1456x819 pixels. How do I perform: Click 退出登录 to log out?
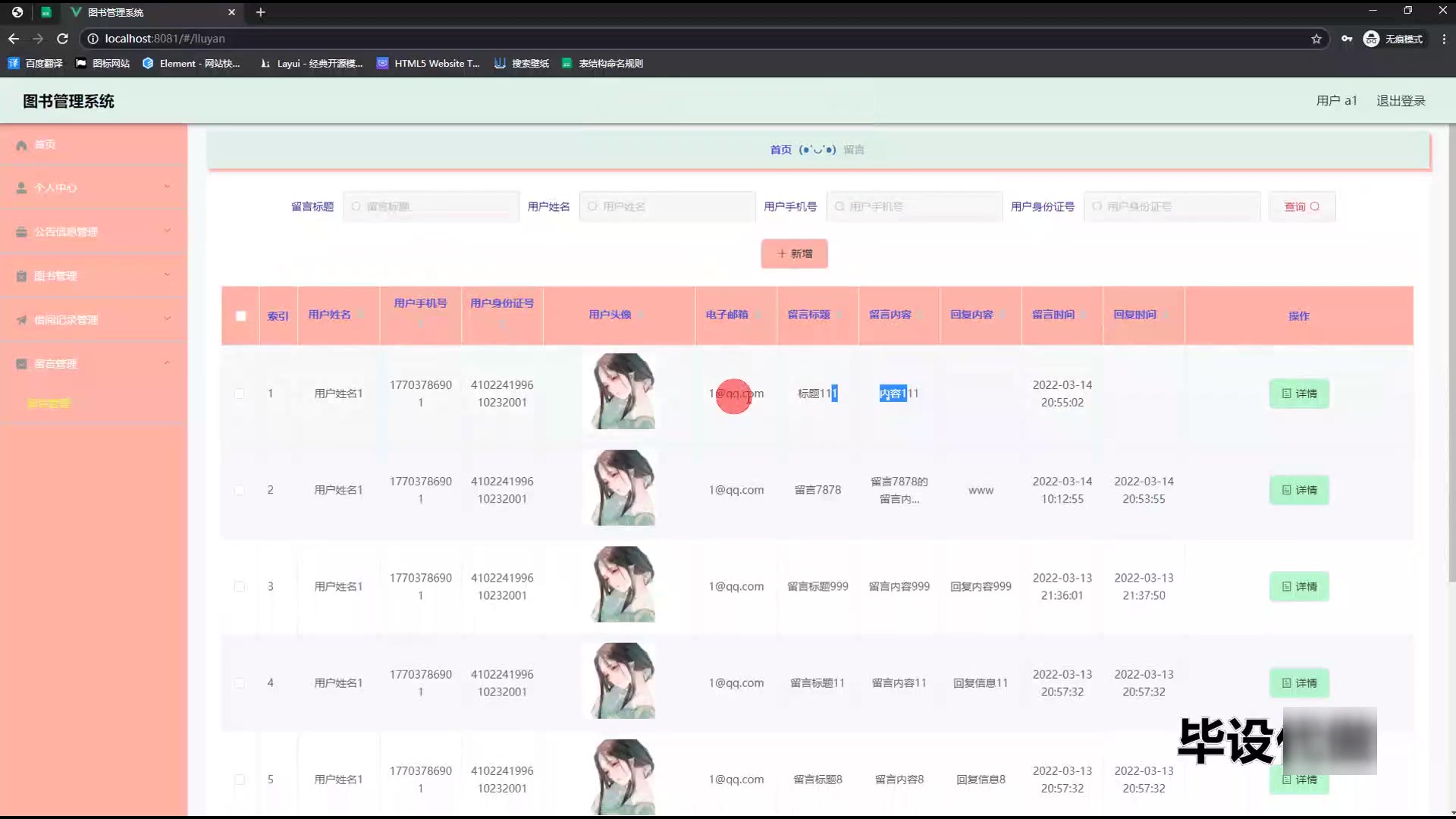click(x=1400, y=101)
